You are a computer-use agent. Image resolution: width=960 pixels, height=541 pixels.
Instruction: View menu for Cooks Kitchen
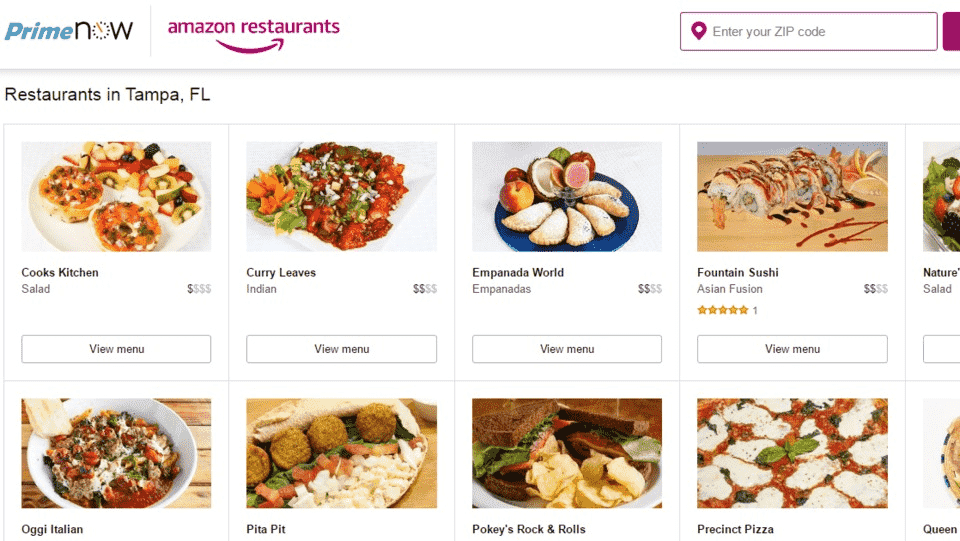pyautogui.click(x=116, y=349)
